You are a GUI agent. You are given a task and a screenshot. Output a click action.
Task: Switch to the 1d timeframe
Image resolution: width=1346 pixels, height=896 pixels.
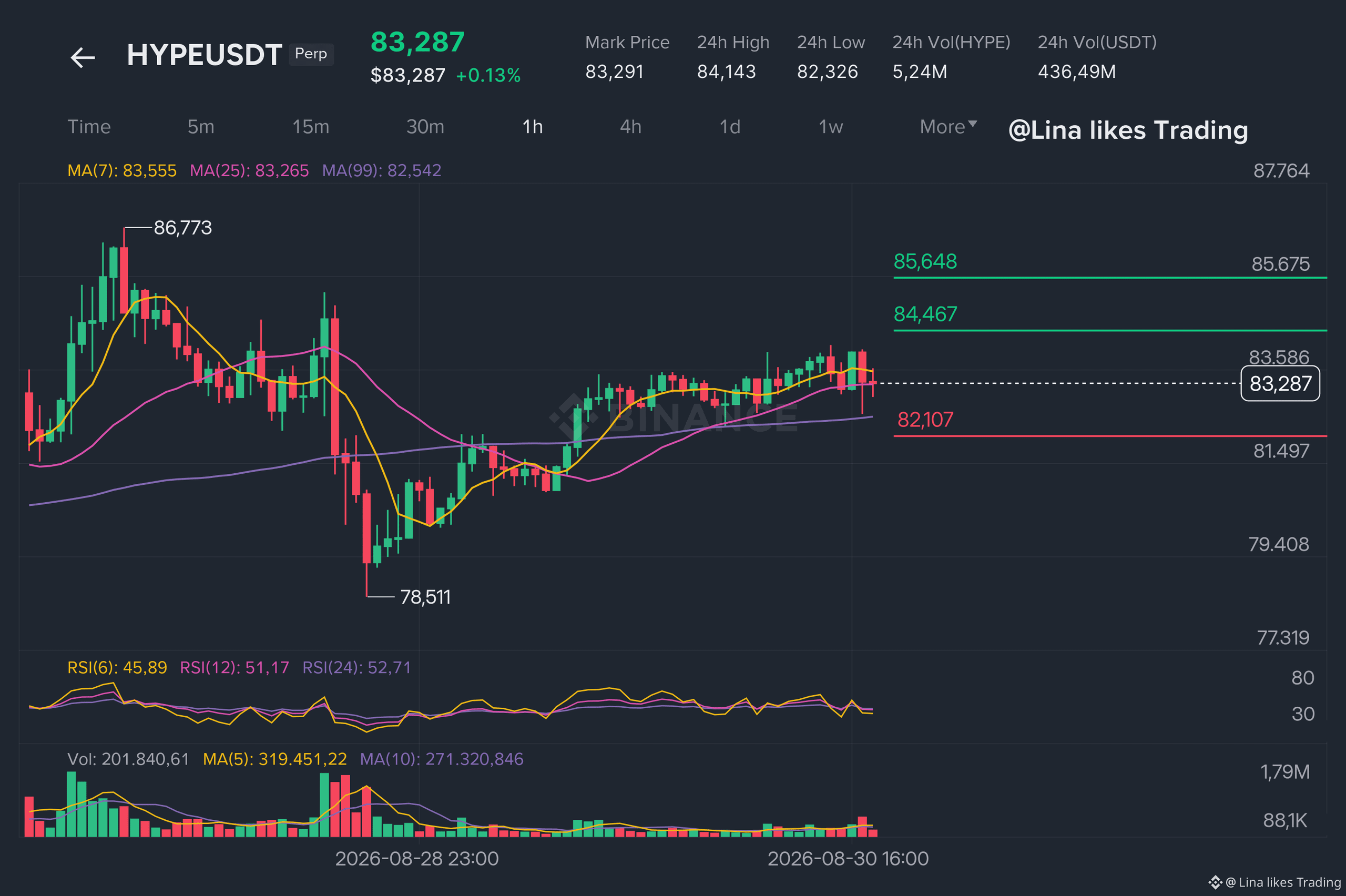pos(730,126)
